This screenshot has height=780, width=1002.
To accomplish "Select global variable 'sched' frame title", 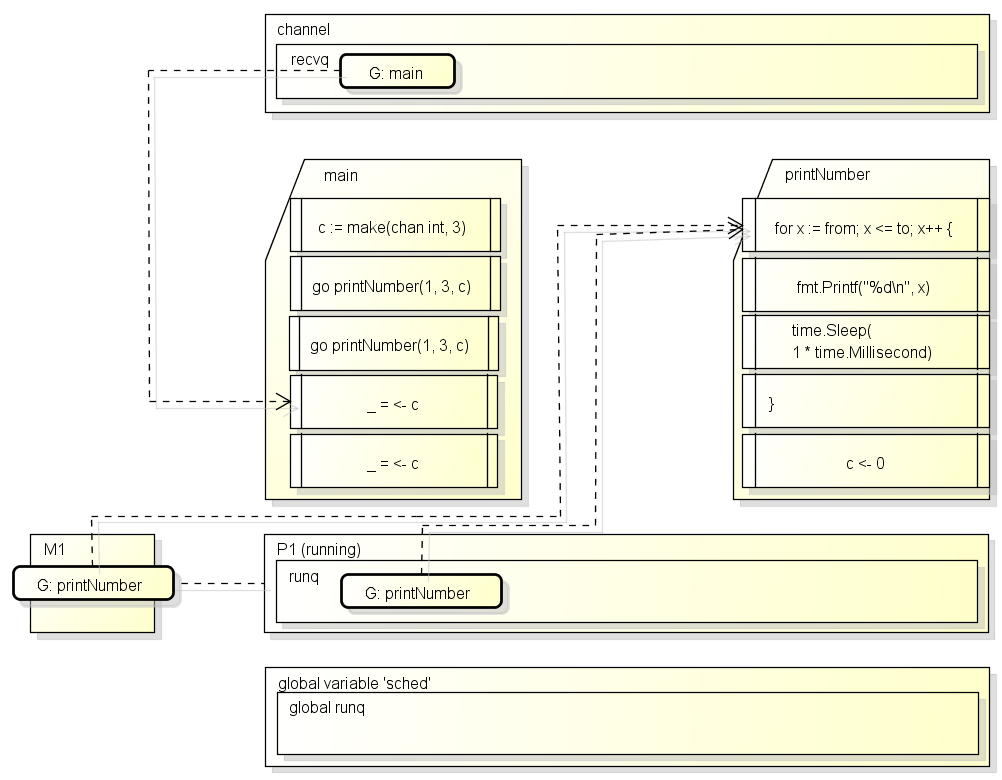I will coord(354,684).
